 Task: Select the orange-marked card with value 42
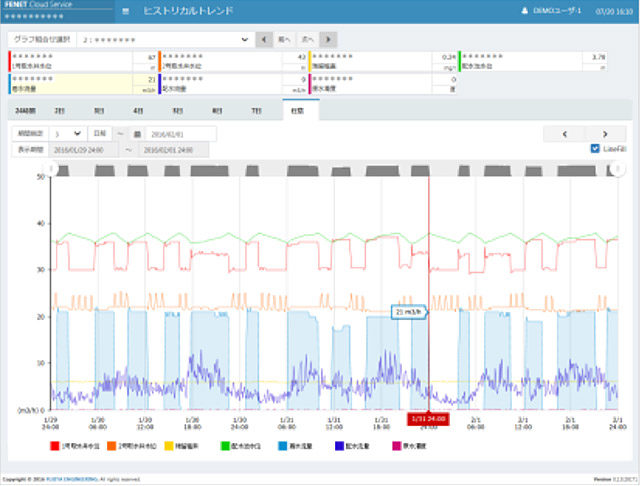click(x=233, y=61)
